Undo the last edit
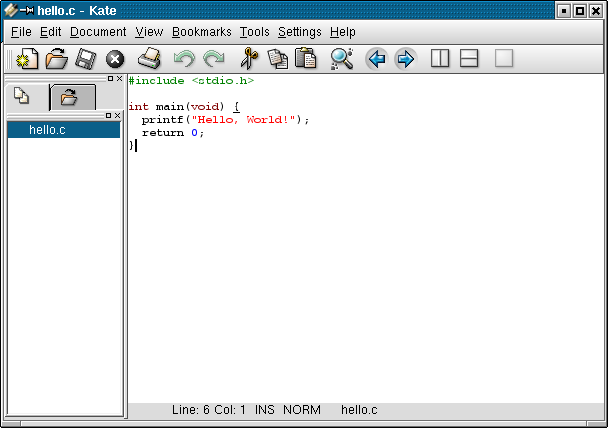The image size is (608, 428). pos(184,59)
